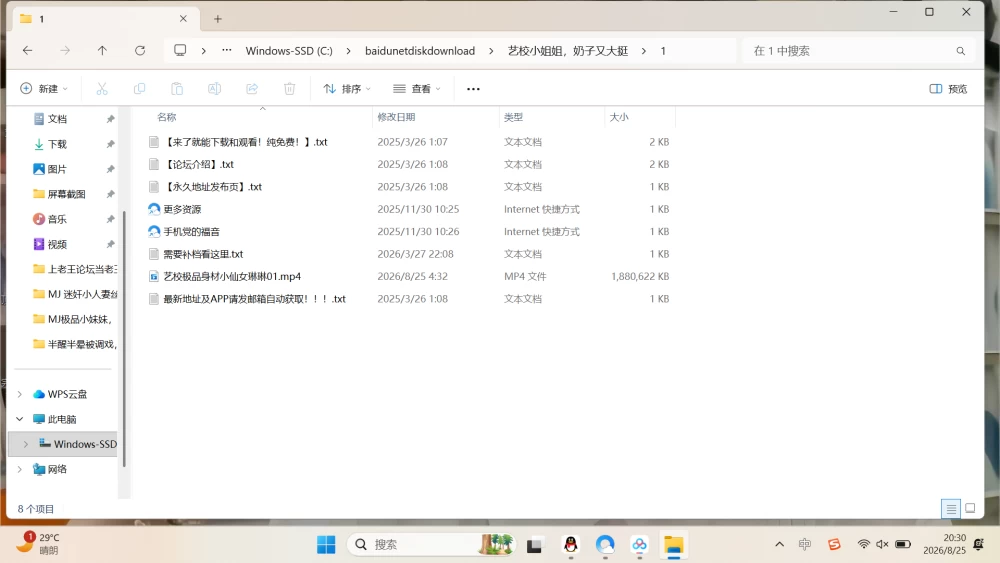Screen dimensions: 1000x563
Task: Go back to the previous folder
Action: coord(27,50)
